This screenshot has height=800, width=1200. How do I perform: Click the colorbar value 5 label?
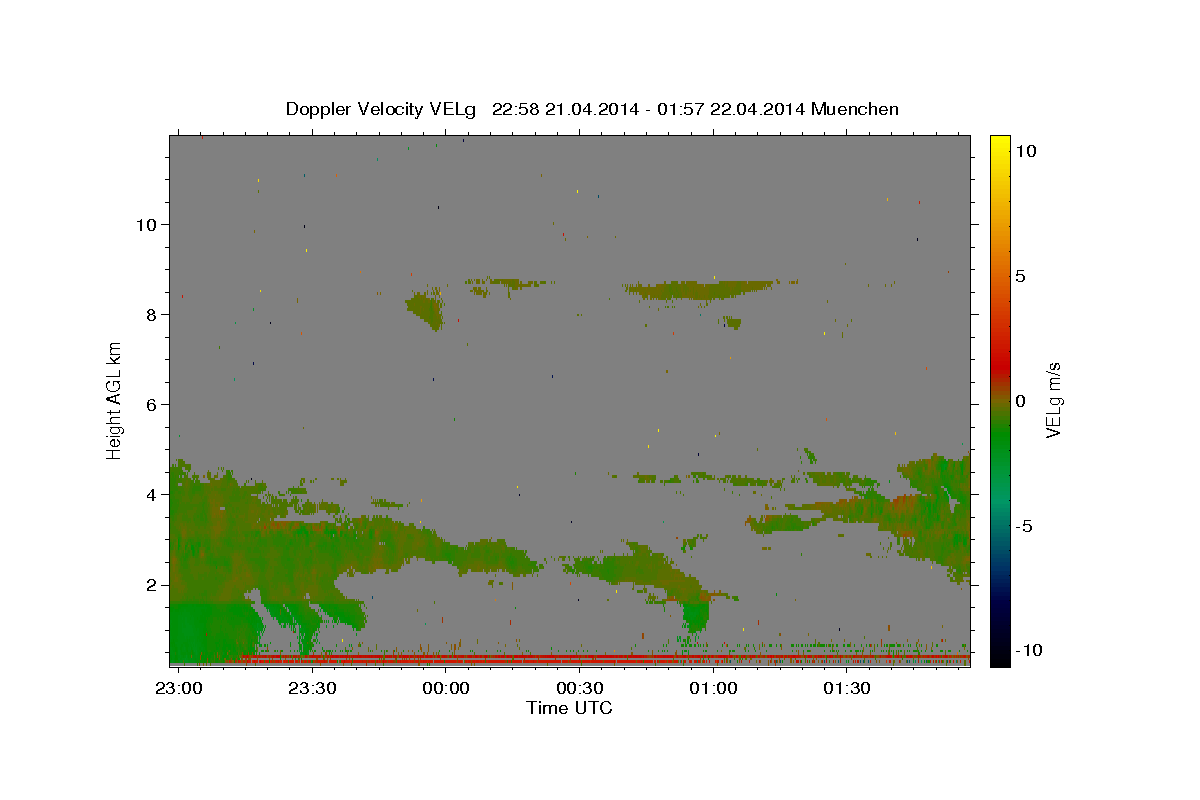[x=1020, y=276]
